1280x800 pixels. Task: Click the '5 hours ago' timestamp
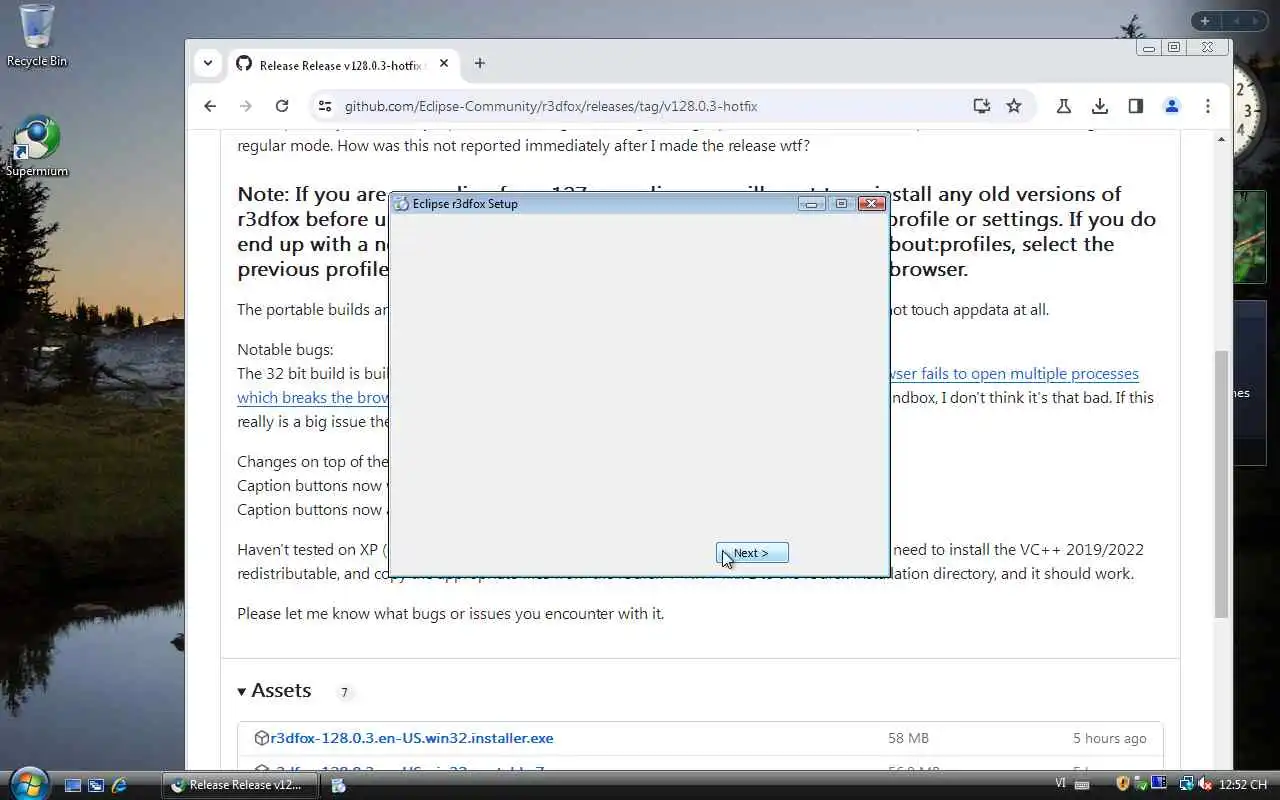1109,738
